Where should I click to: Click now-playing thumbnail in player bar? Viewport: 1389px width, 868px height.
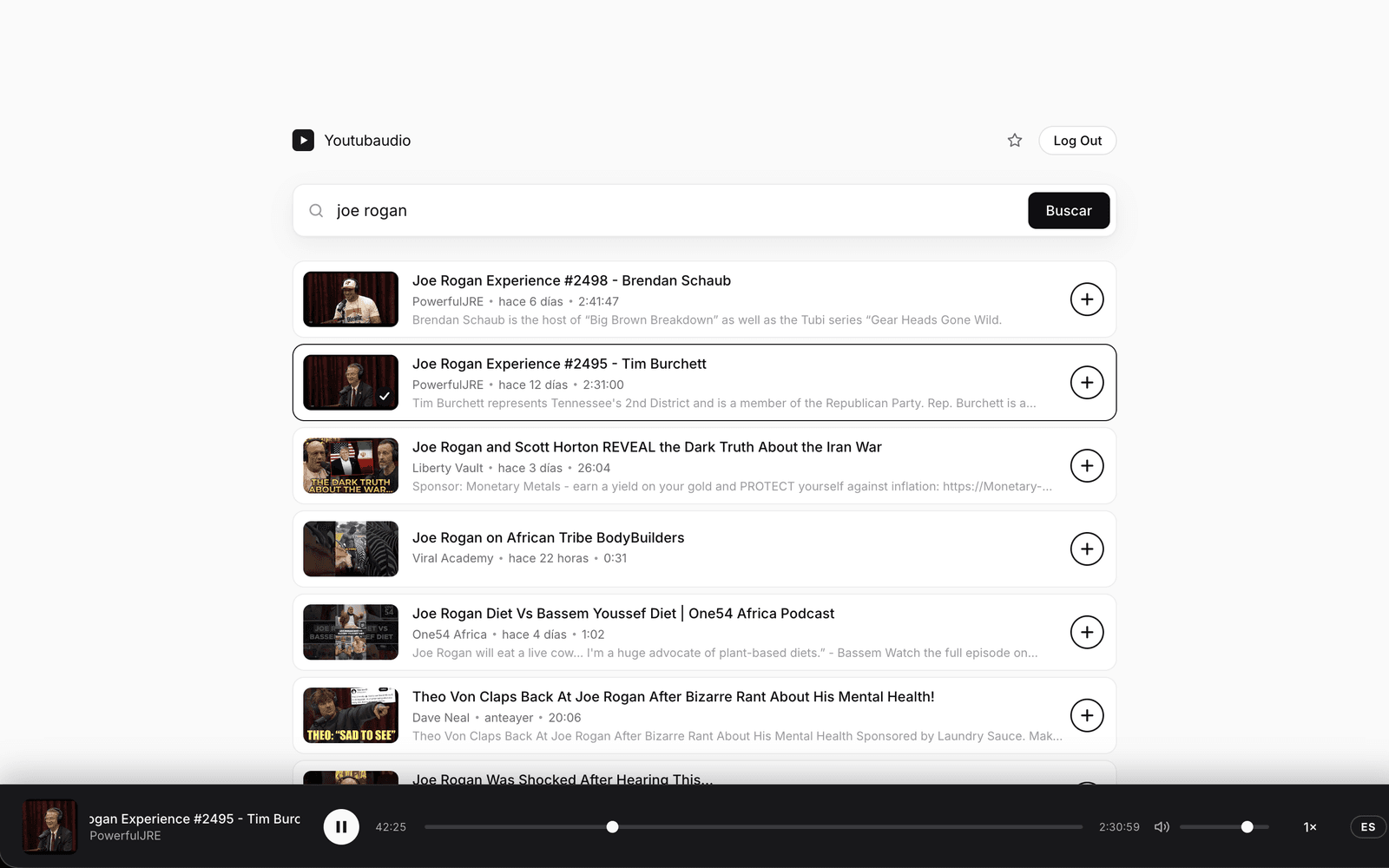(x=49, y=827)
